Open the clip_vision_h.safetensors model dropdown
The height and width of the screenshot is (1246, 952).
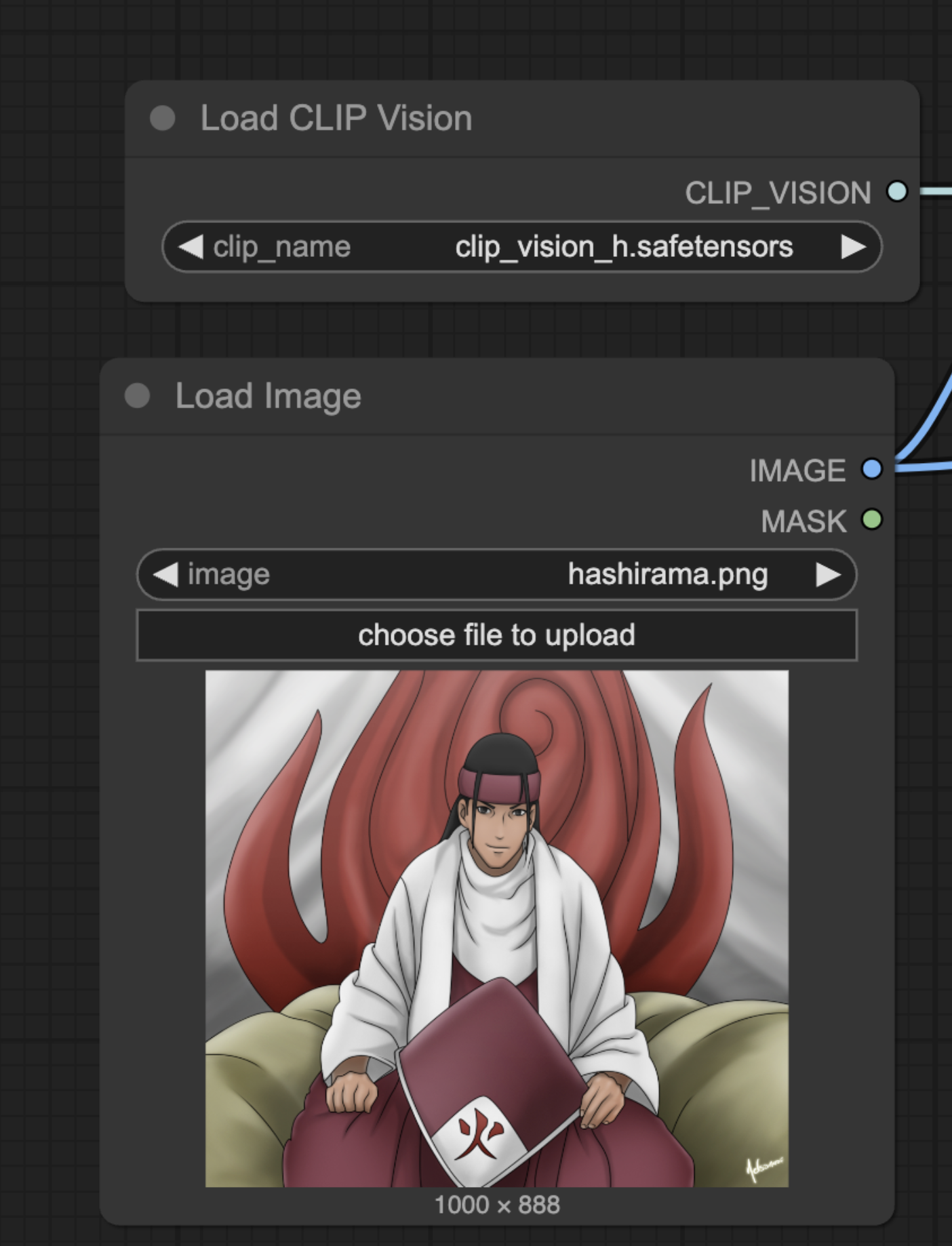coord(623,247)
